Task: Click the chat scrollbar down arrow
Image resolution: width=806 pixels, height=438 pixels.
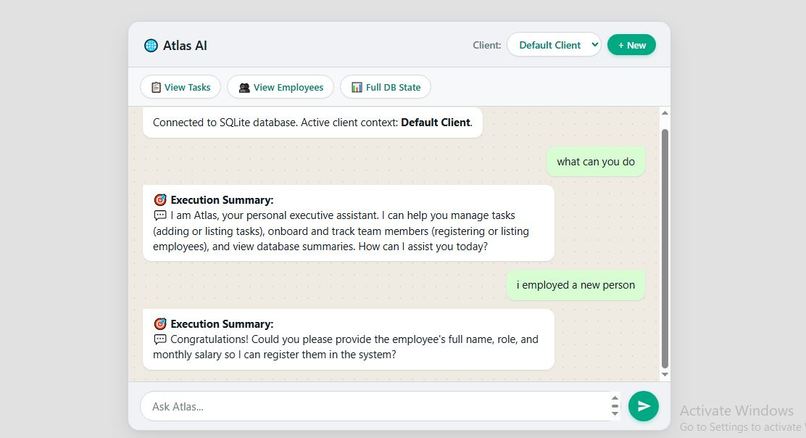Action: pos(665,374)
